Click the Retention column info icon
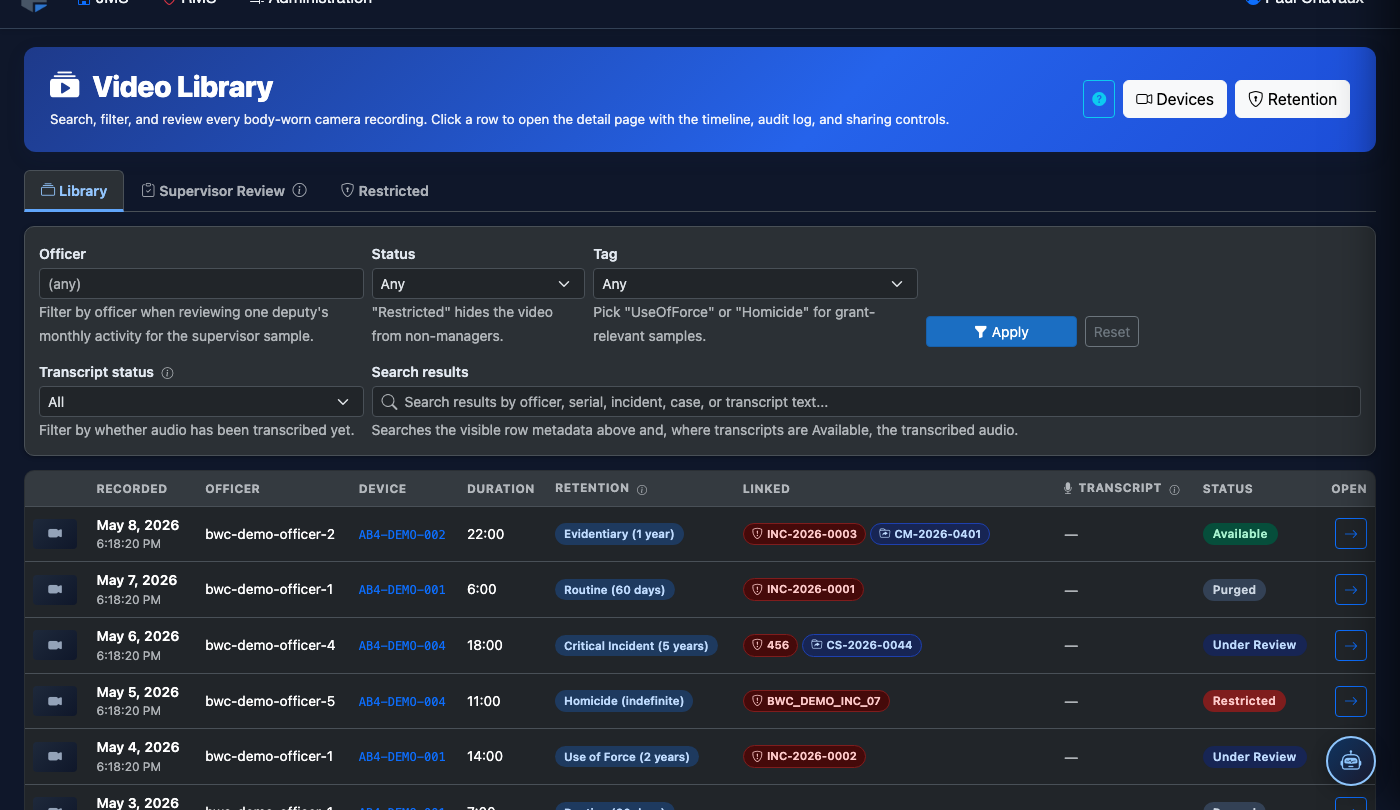Image resolution: width=1400 pixels, height=810 pixels. [642, 490]
